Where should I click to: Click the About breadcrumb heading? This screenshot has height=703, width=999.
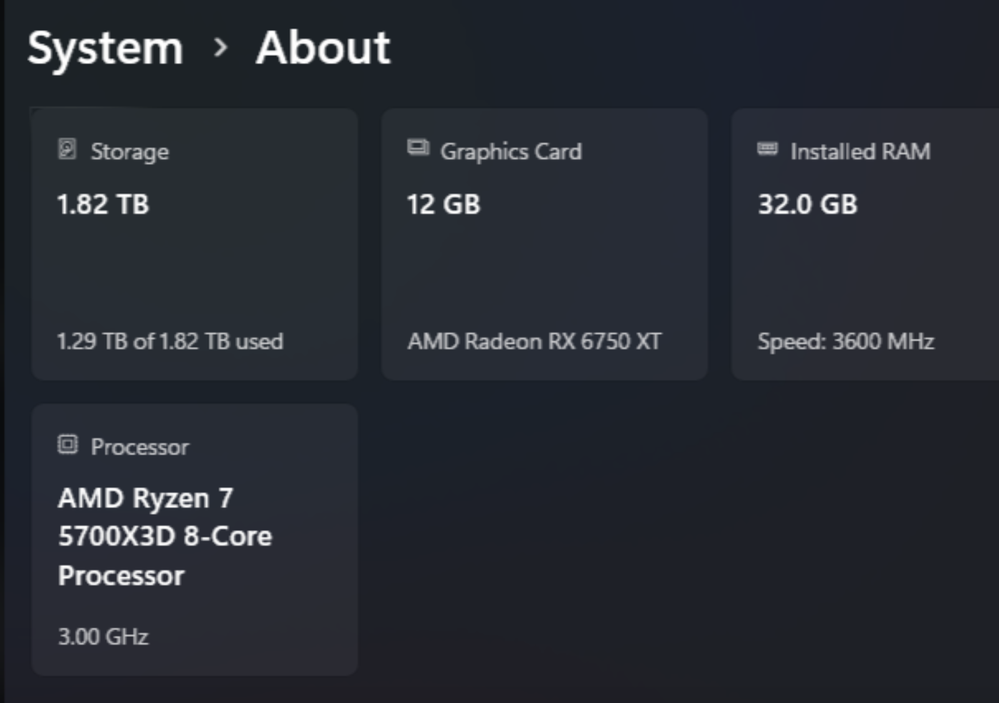pyautogui.click(x=323, y=48)
